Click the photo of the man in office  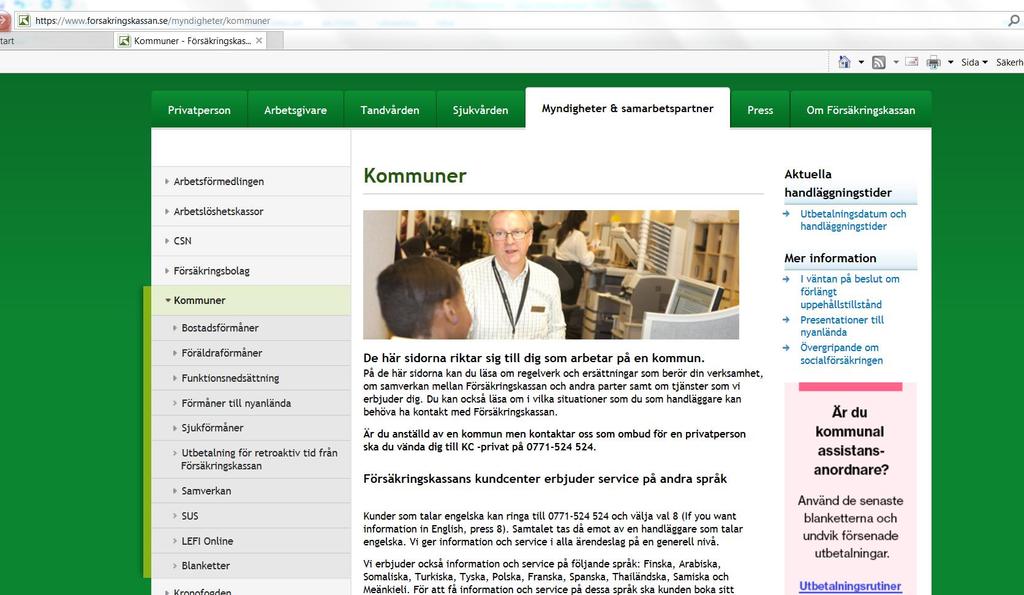coord(551,274)
